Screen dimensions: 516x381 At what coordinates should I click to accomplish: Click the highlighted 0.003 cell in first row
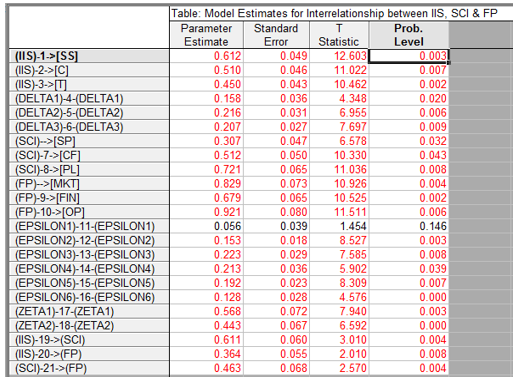click(x=409, y=56)
